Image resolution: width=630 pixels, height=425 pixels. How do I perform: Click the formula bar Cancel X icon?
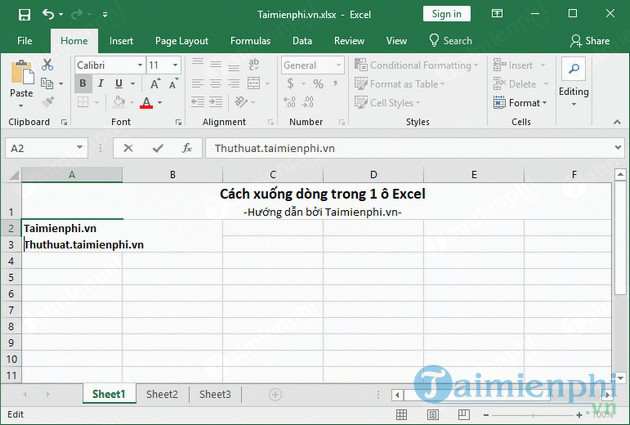point(128,148)
